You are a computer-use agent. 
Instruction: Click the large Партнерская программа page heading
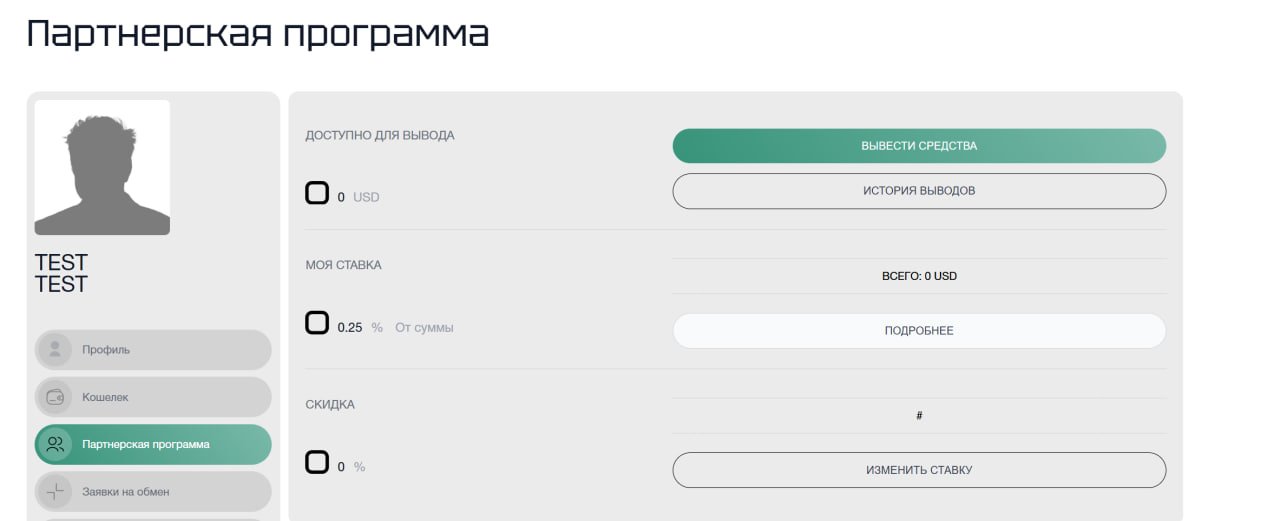(258, 35)
